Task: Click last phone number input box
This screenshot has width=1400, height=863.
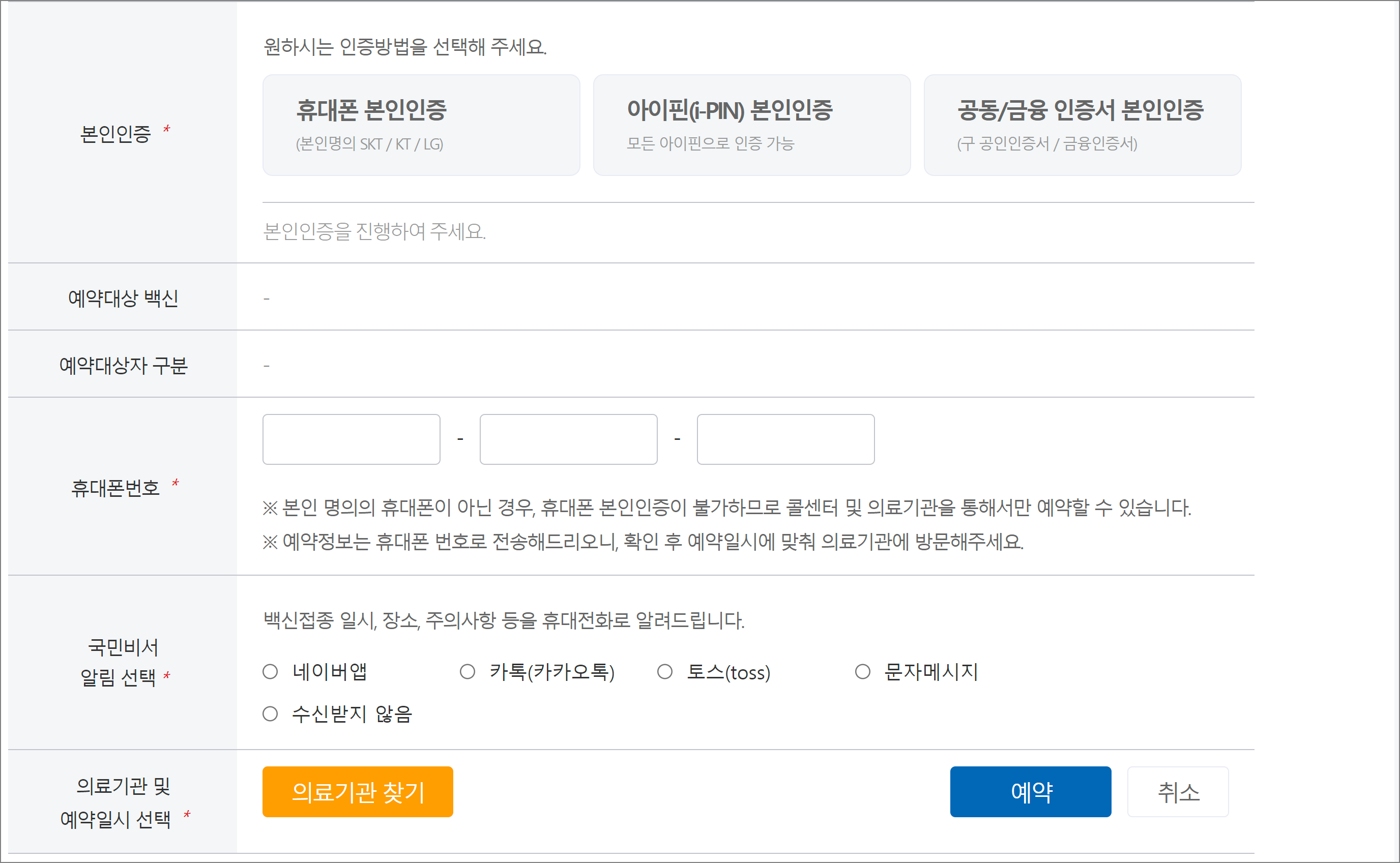Action: point(785,439)
